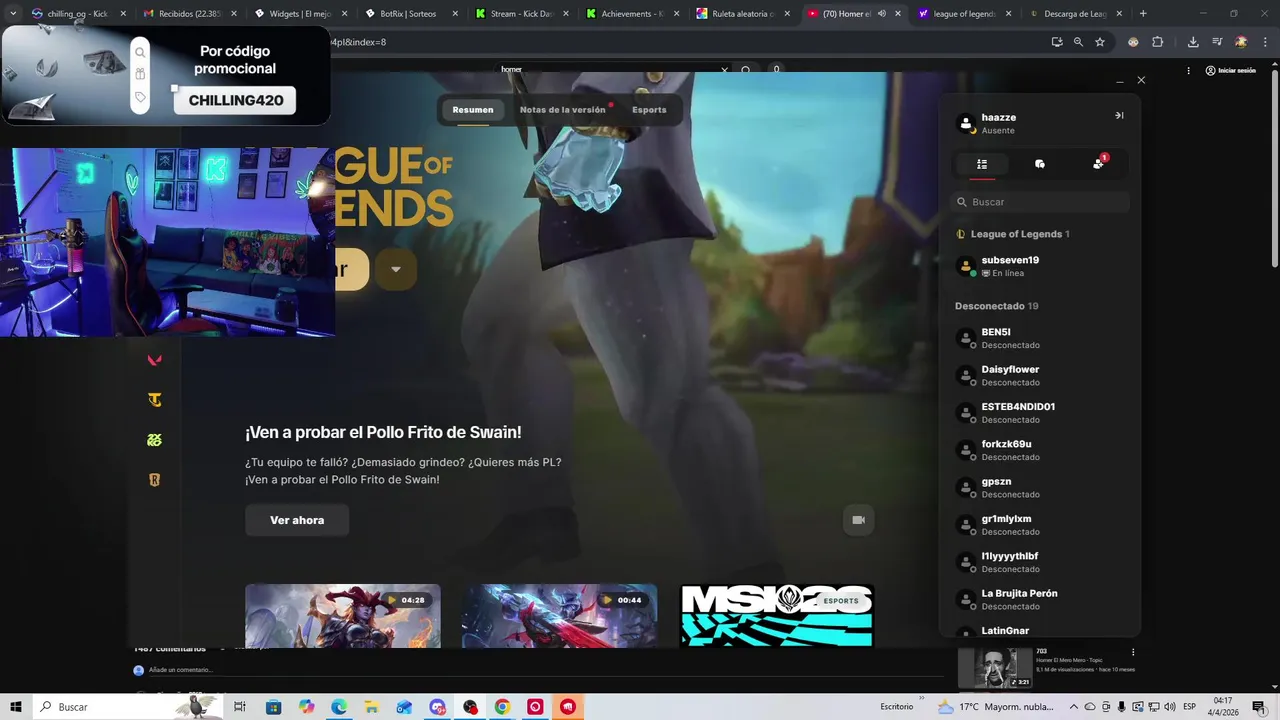Mute the Homer YouTube tab audio icon
1280x720 pixels.
coord(882,14)
